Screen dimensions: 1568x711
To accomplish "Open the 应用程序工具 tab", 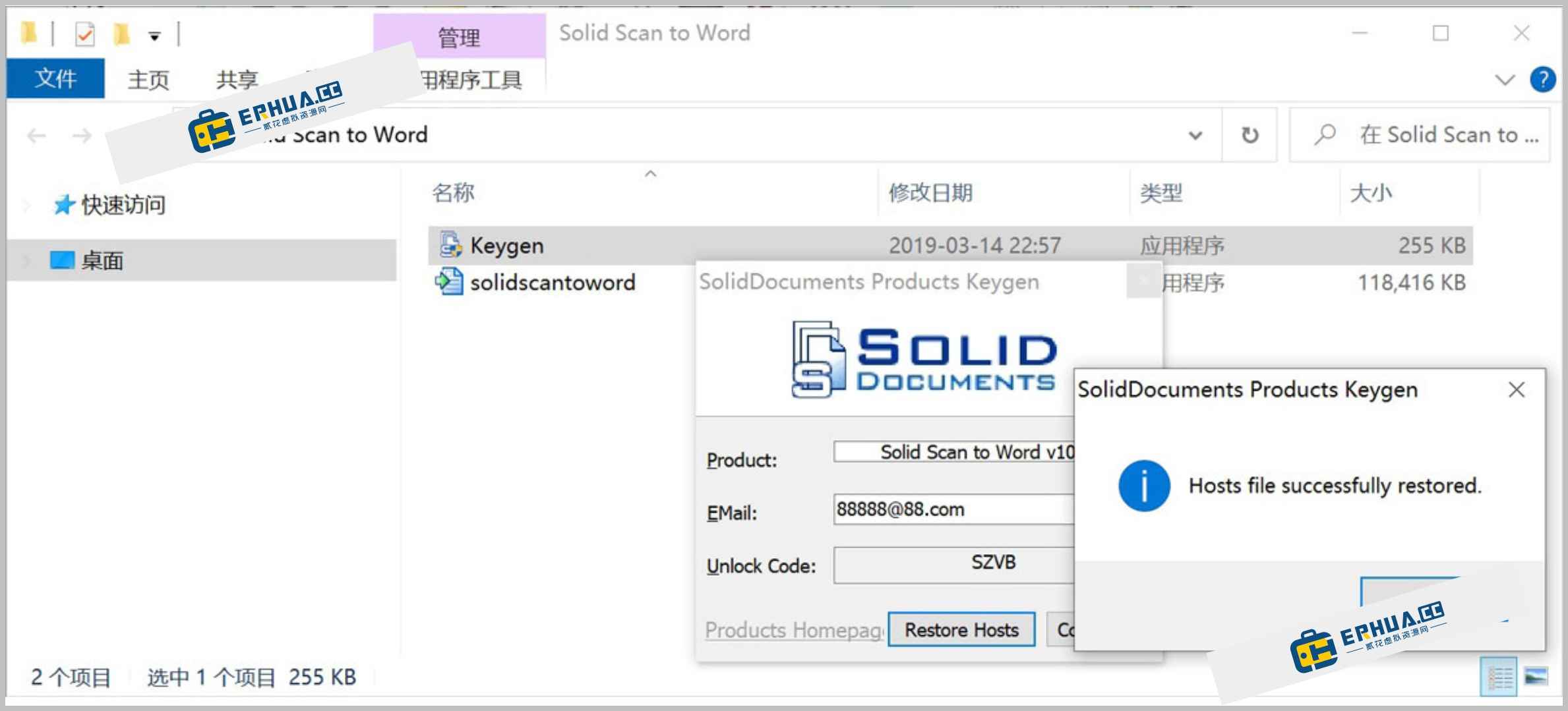I will (471, 80).
